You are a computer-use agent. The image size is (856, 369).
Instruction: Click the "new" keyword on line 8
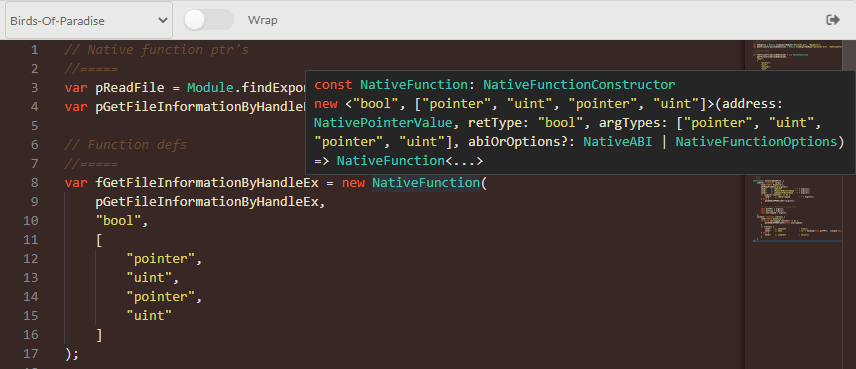coord(353,183)
